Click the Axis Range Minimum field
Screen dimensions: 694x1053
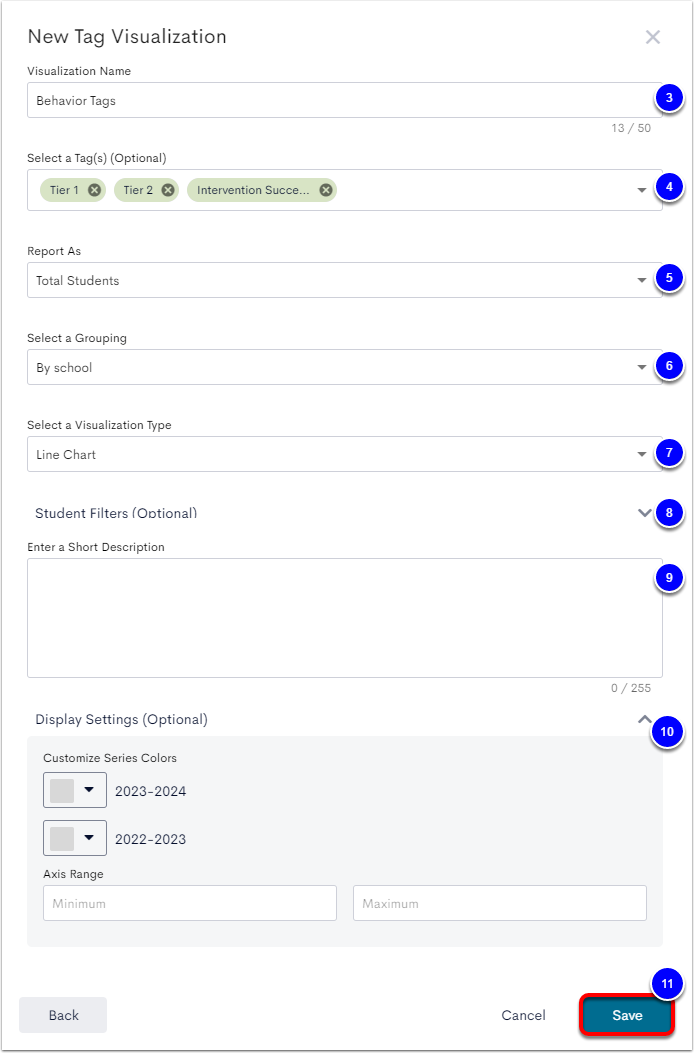189,903
